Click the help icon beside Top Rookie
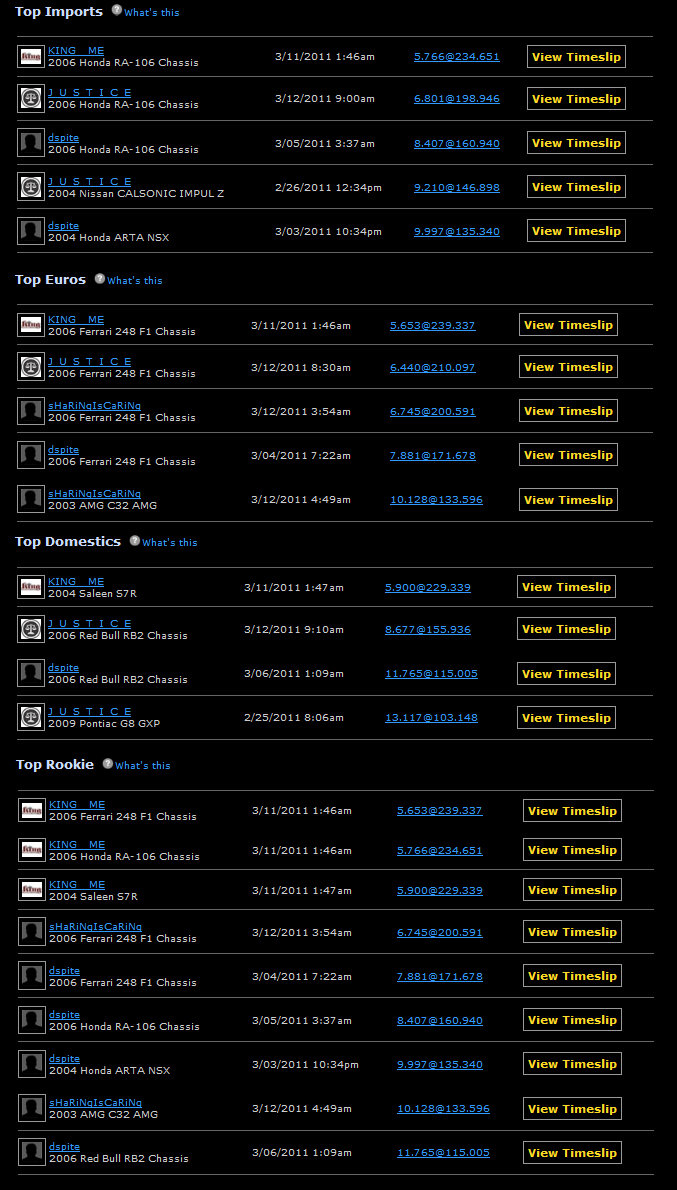Viewport: 677px width, 1190px height. click(x=108, y=764)
